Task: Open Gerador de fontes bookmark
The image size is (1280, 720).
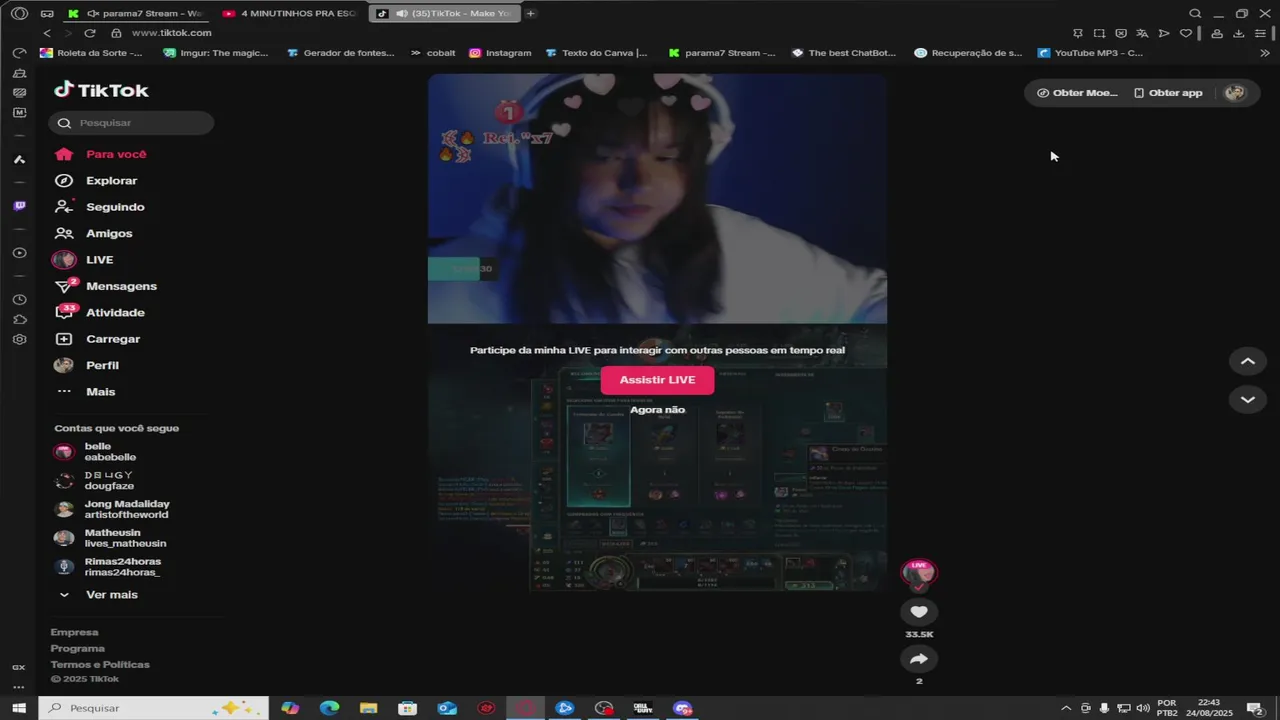Action: [x=340, y=53]
